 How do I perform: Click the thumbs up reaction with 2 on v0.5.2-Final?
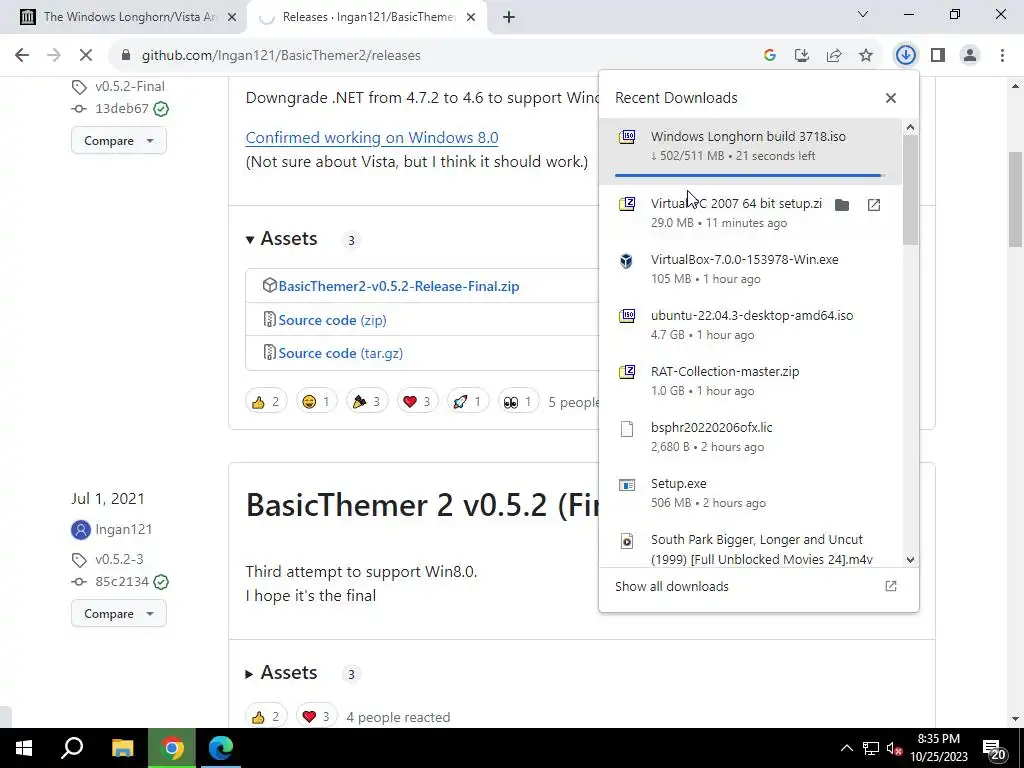tap(266, 402)
